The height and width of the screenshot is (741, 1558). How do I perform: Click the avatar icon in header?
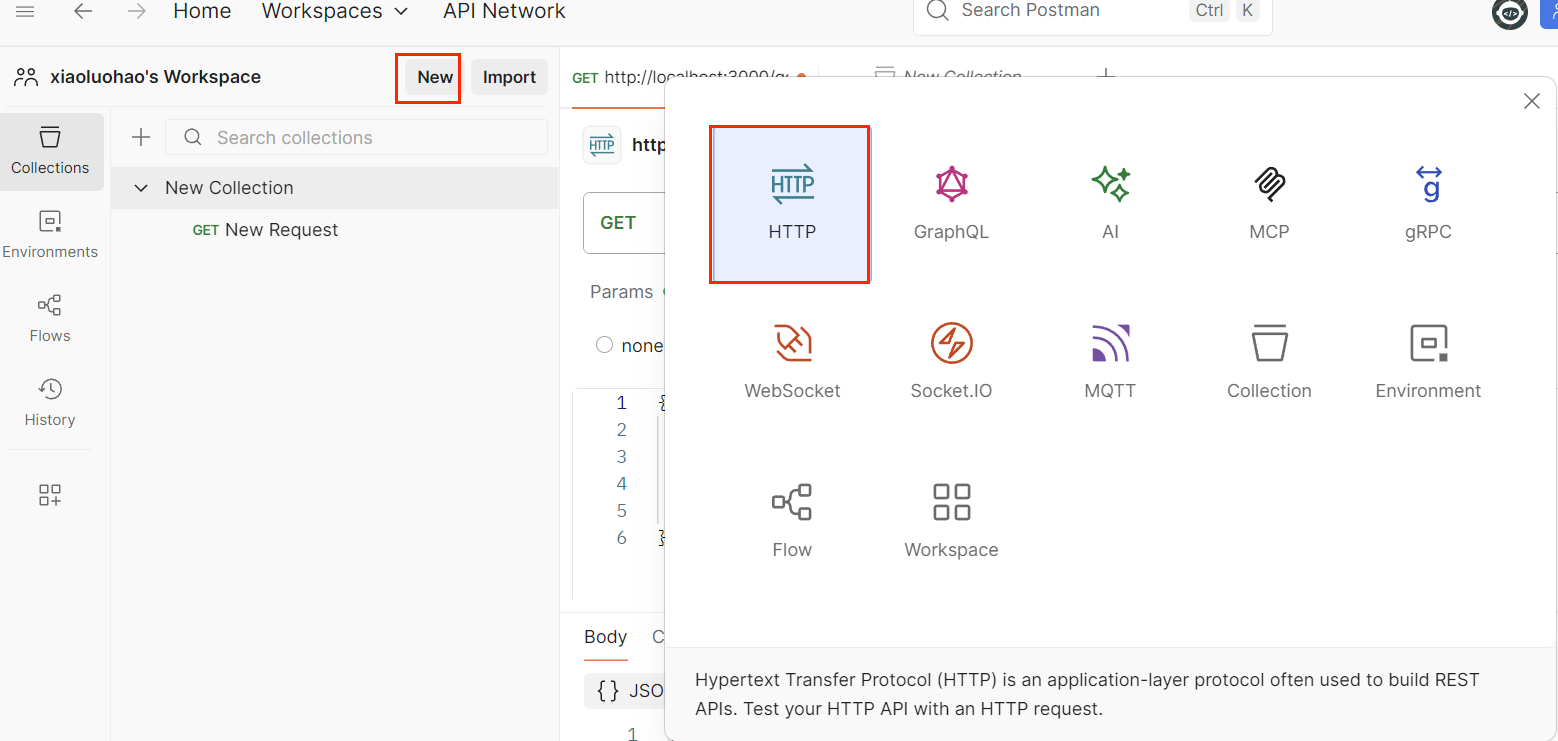pos(1510,13)
